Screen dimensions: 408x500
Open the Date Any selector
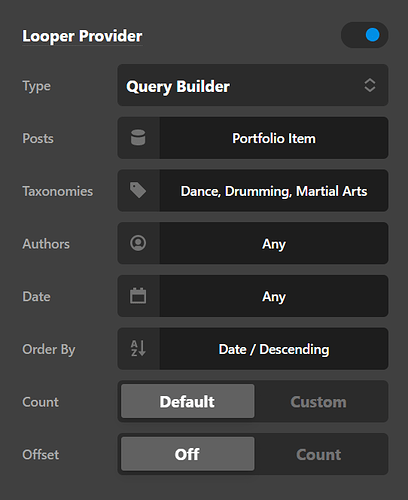coord(274,296)
